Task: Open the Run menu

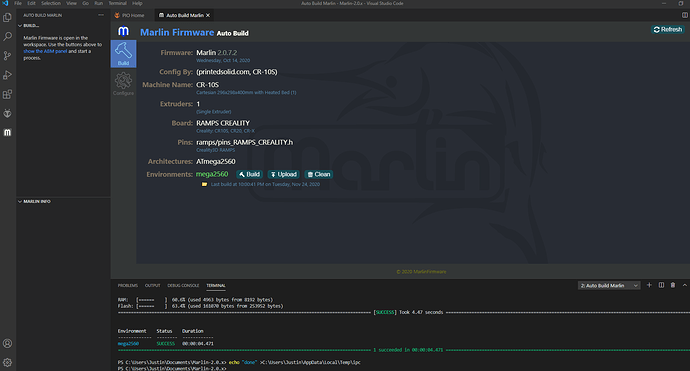Action: tap(99, 3)
